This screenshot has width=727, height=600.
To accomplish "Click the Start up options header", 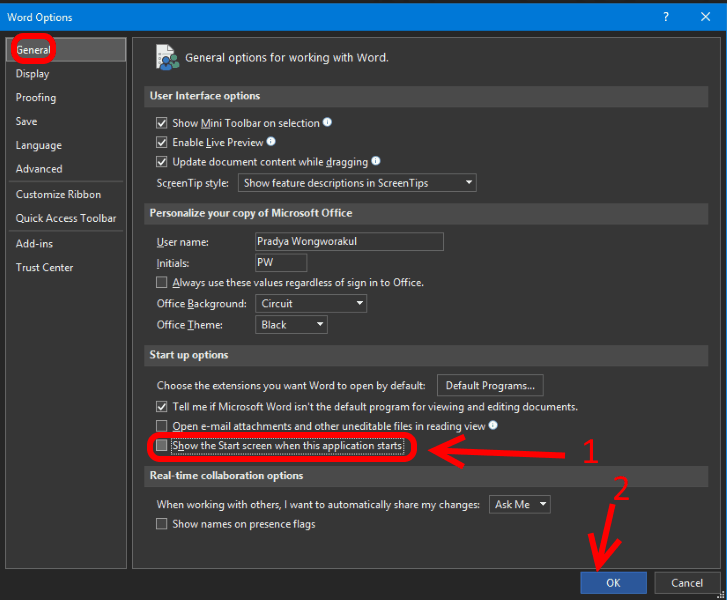I will coord(426,355).
